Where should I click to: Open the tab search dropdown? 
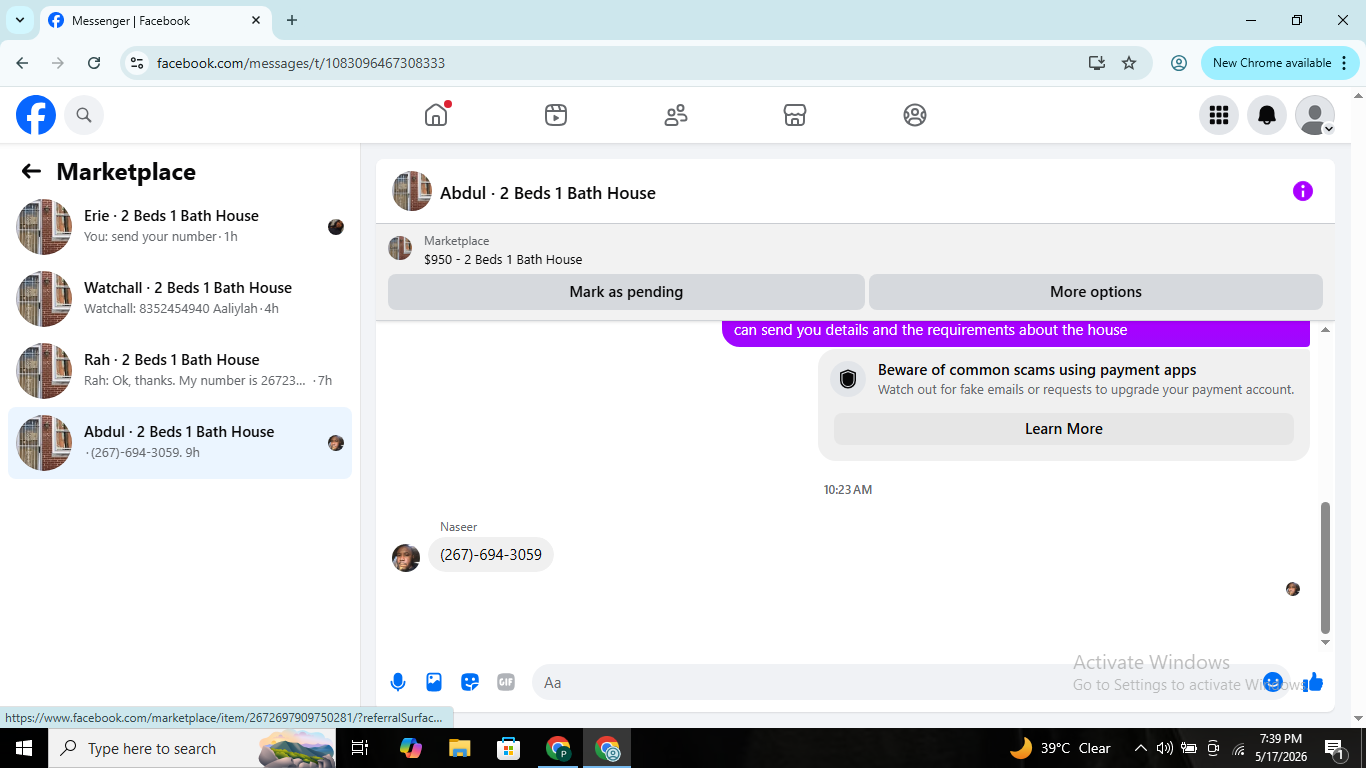(x=19, y=20)
